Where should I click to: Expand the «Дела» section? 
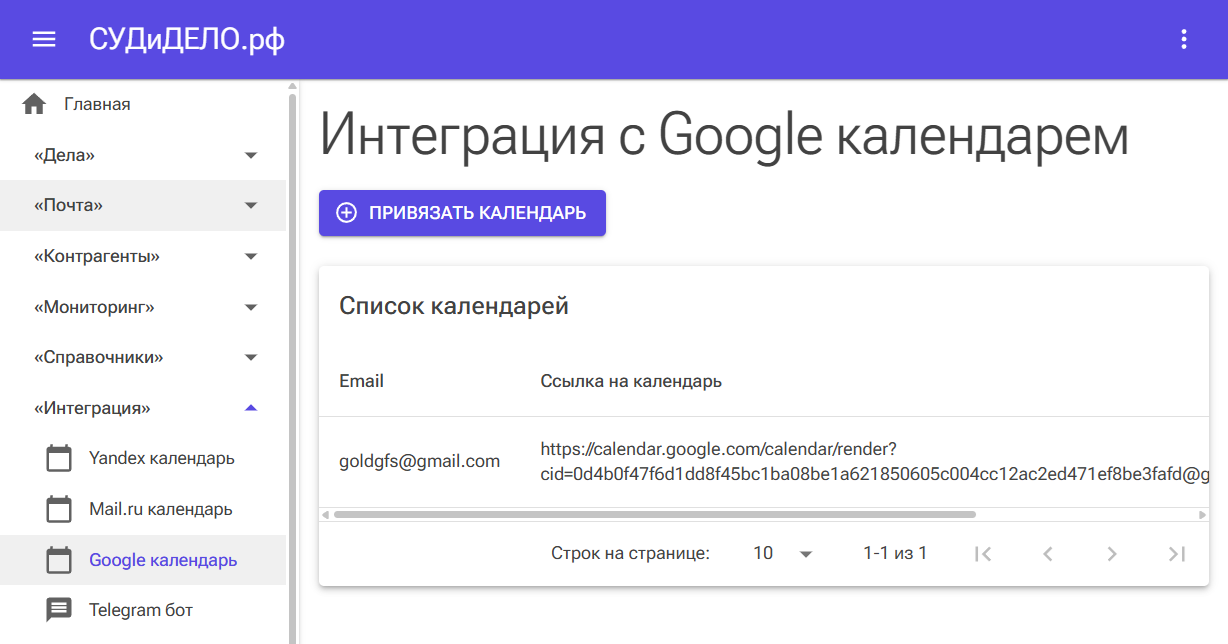click(x=251, y=155)
